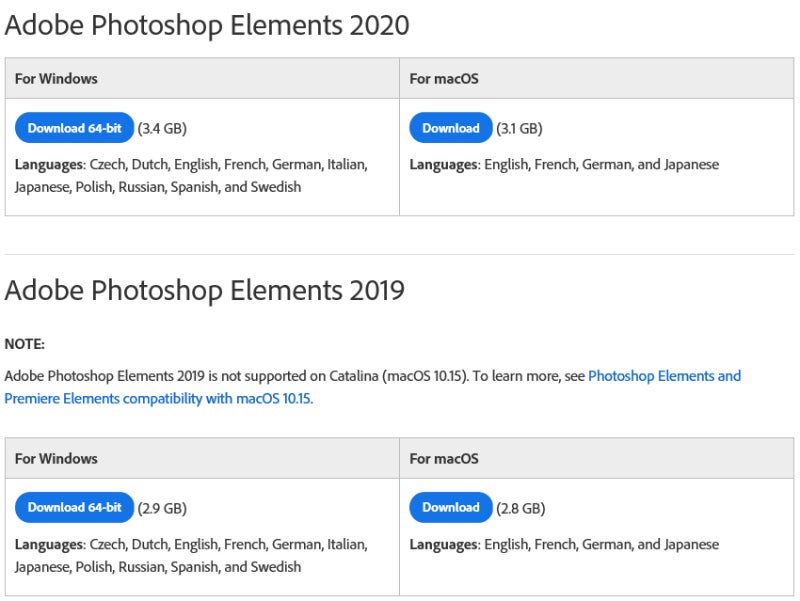
Task: Click the 2.8 GB file size text
Action: [x=520, y=508]
